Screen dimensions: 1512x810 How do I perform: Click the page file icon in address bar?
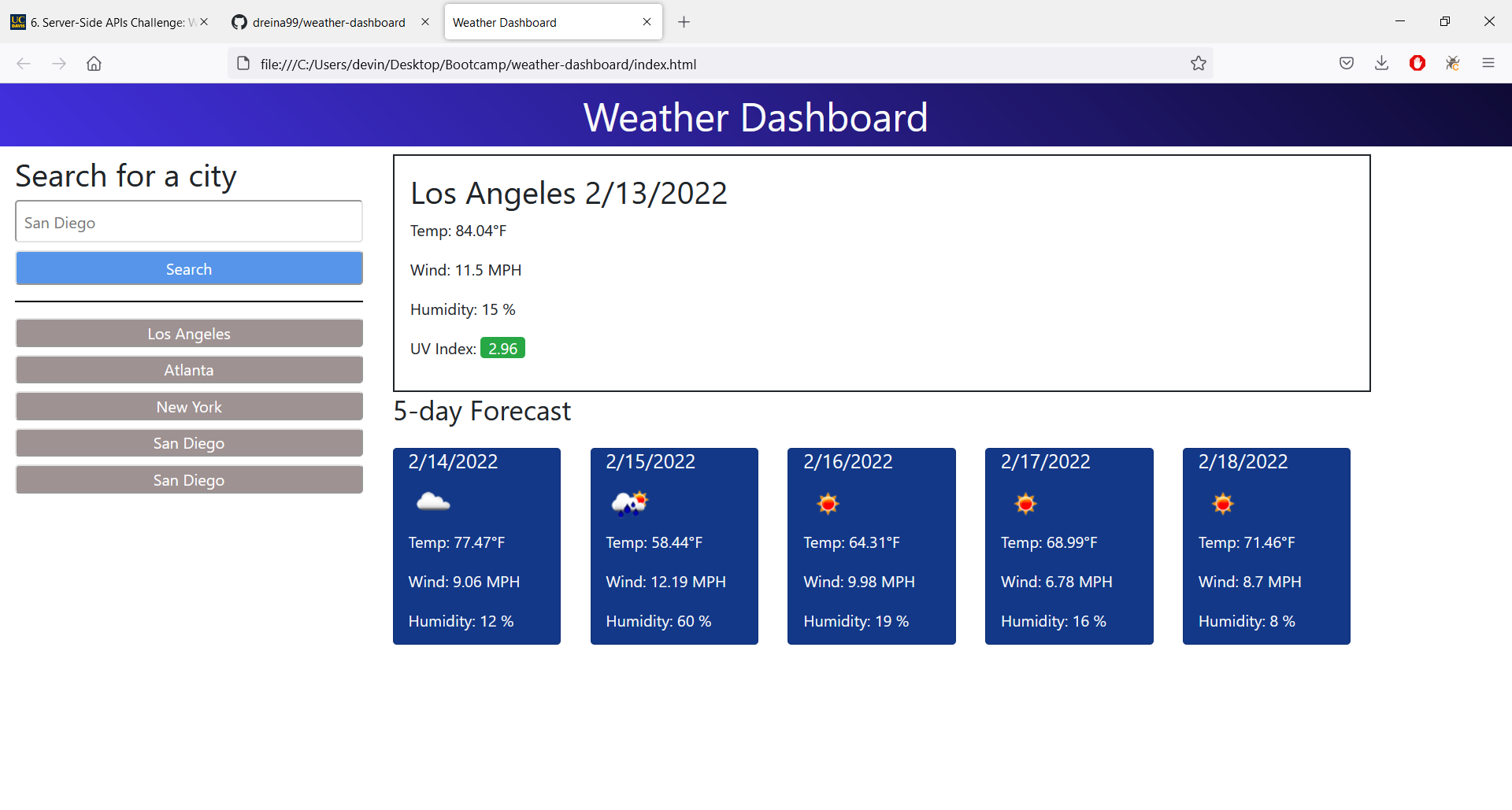coord(243,64)
